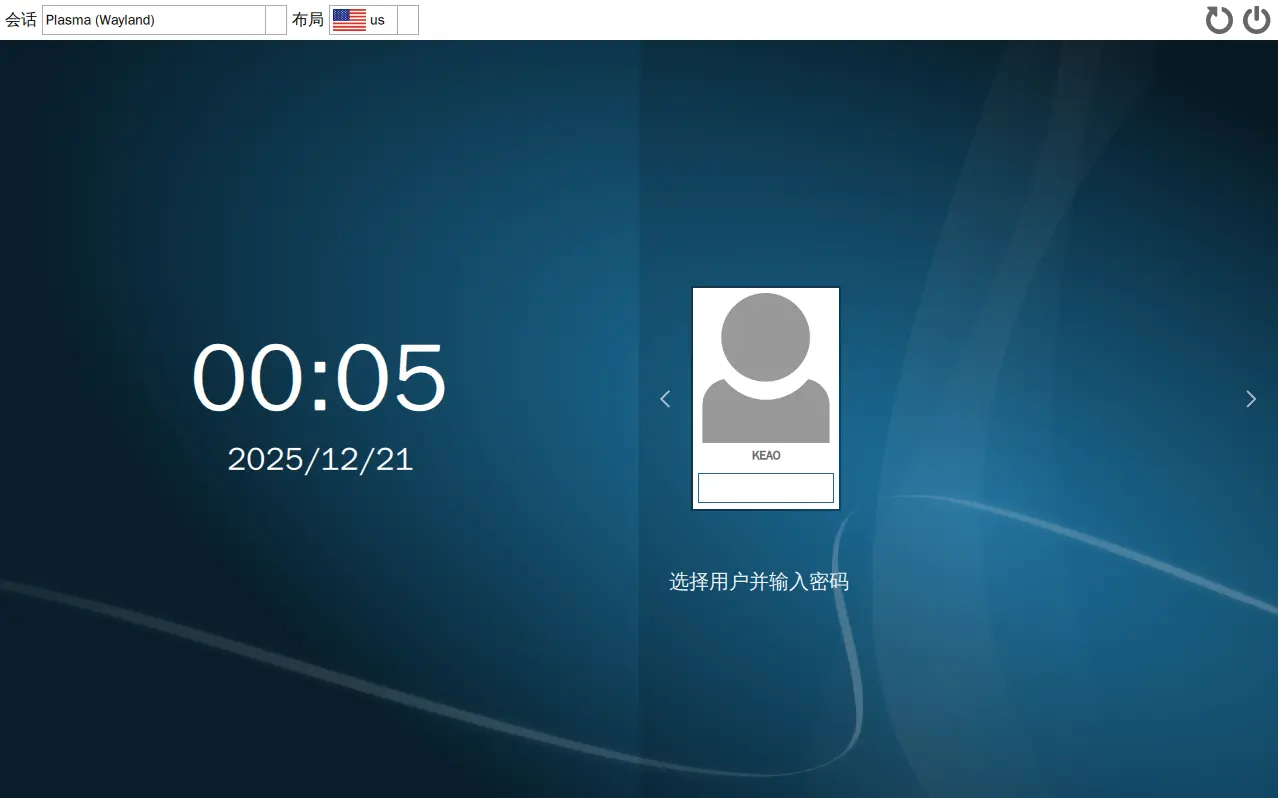Open the keyboard layout dropdown next to 布局

(x=406, y=19)
